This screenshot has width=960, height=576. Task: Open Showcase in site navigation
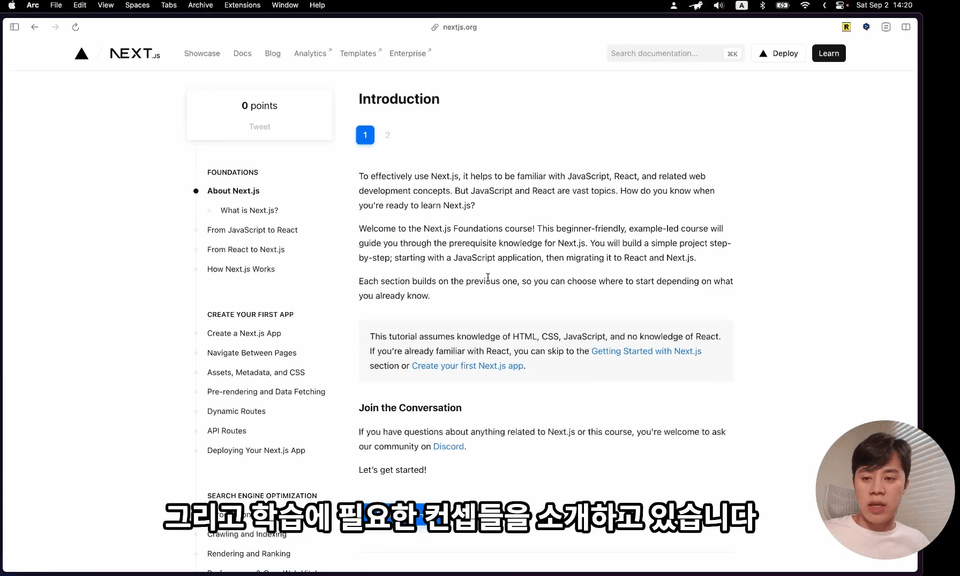point(202,53)
